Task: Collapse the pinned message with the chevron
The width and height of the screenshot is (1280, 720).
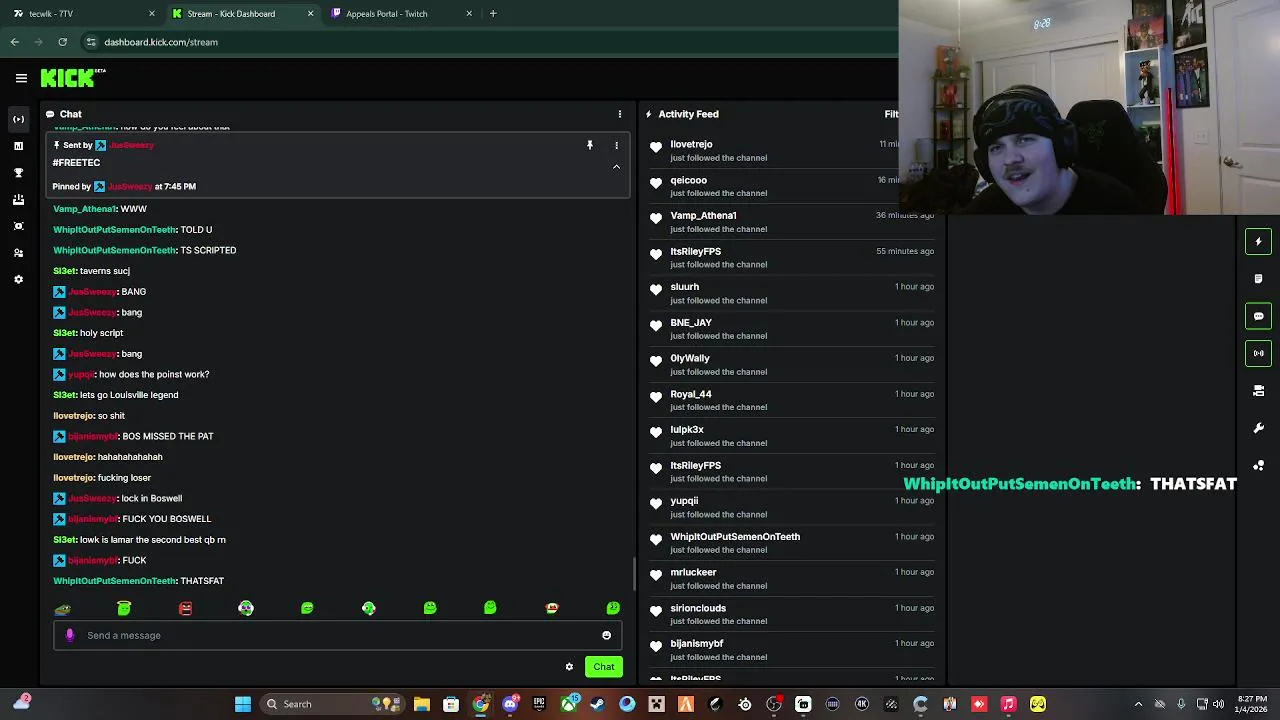Action: click(x=616, y=167)
